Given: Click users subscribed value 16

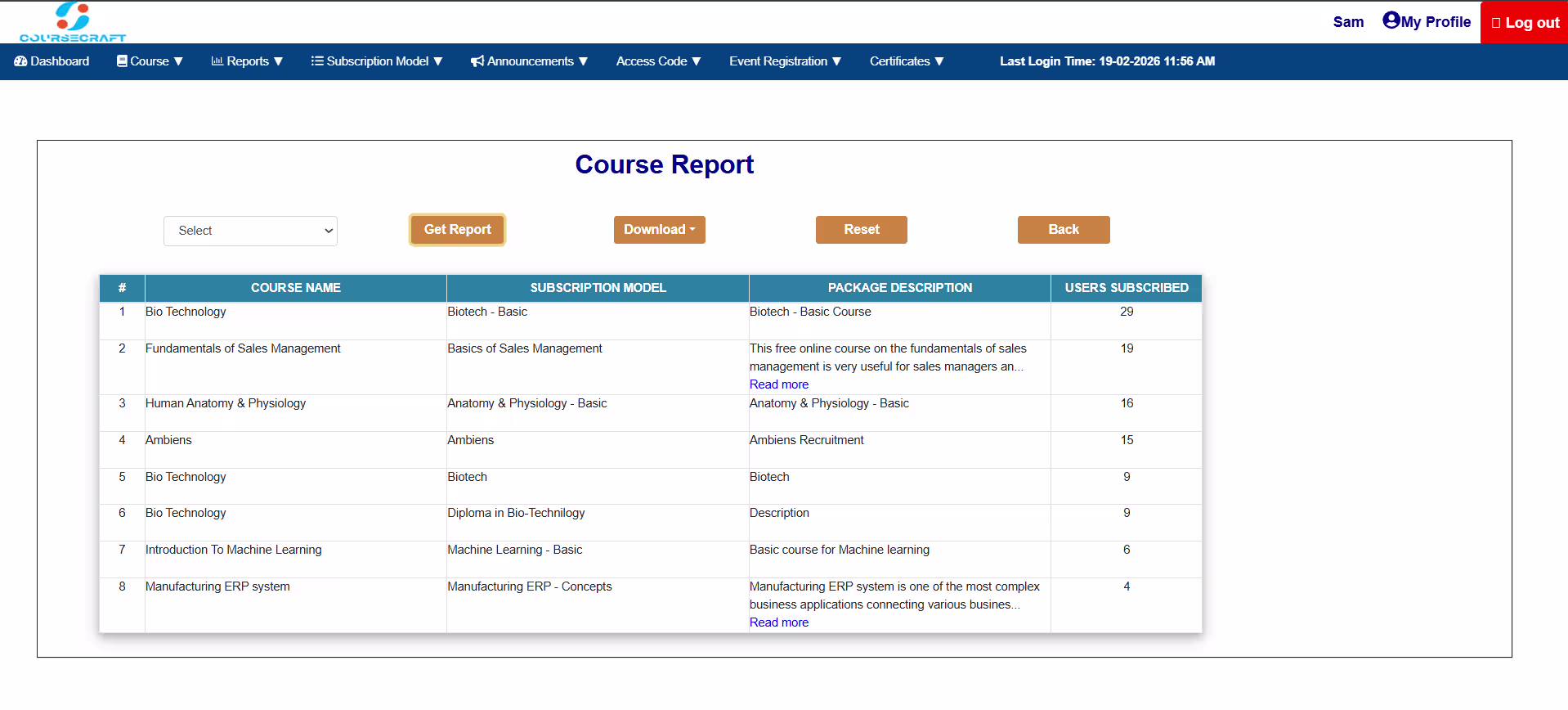Looking at the screenshot, I should click(1127, 403).
